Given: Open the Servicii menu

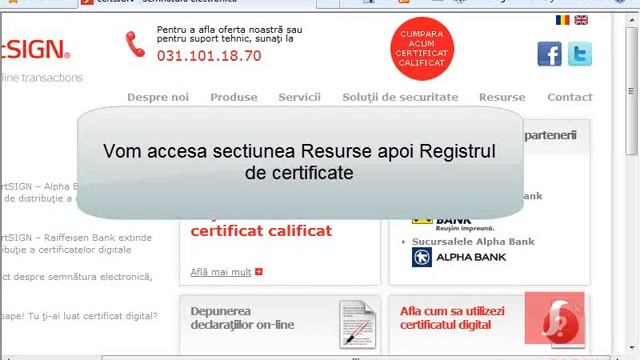Looking at the screenshot, I should 299,97.
